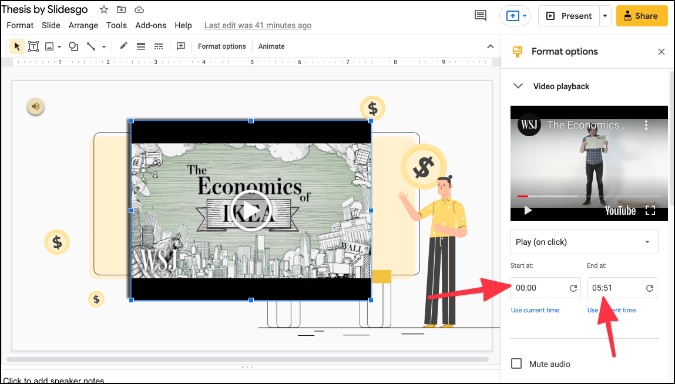Open the insert image dropdown arrow

coord(59,46)
